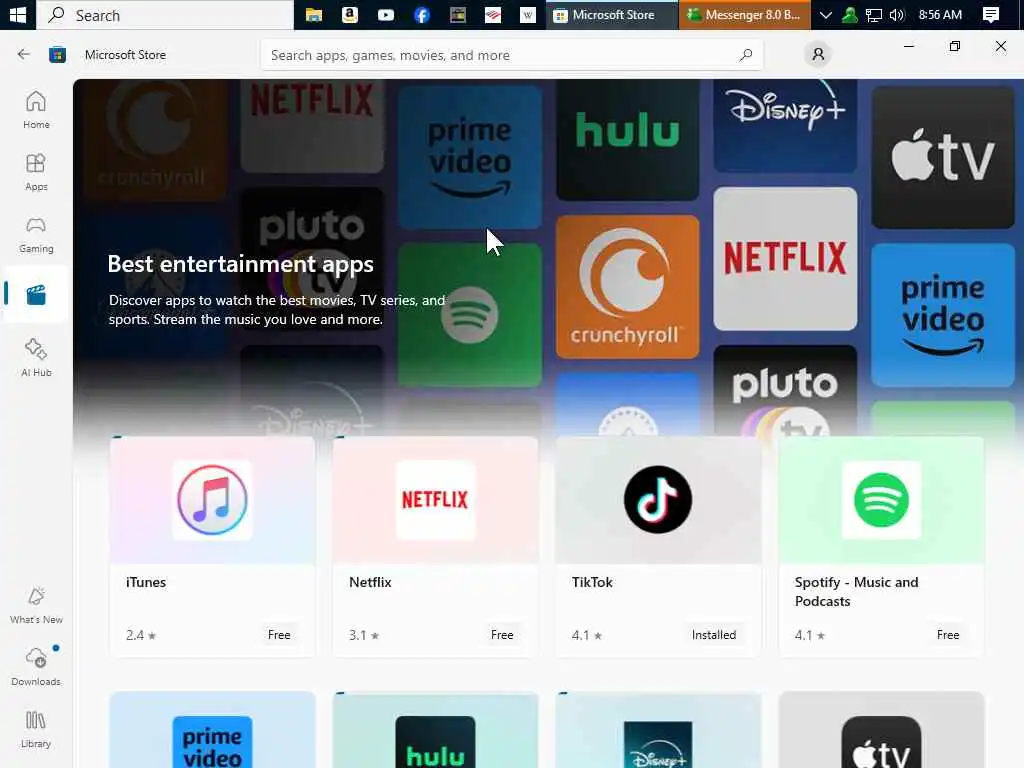Click the back arrow in Store header

coord(24,54)
